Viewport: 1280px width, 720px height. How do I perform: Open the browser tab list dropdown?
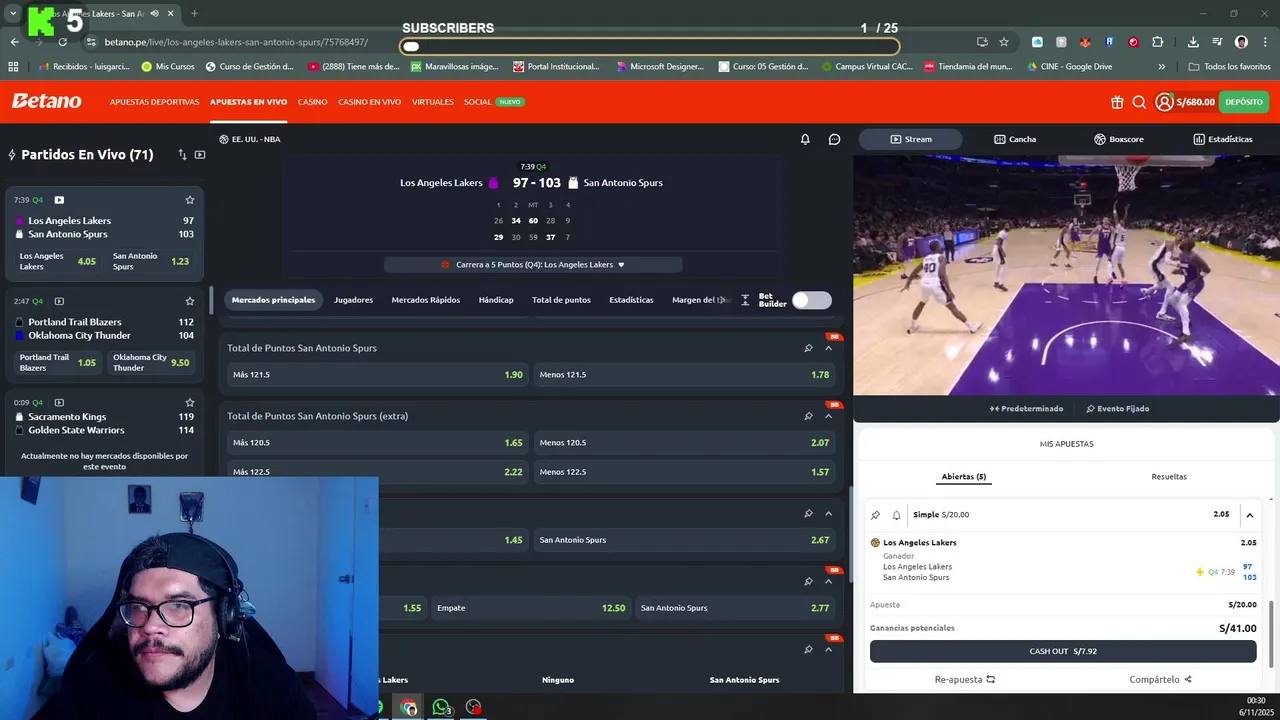pos(13,13)
